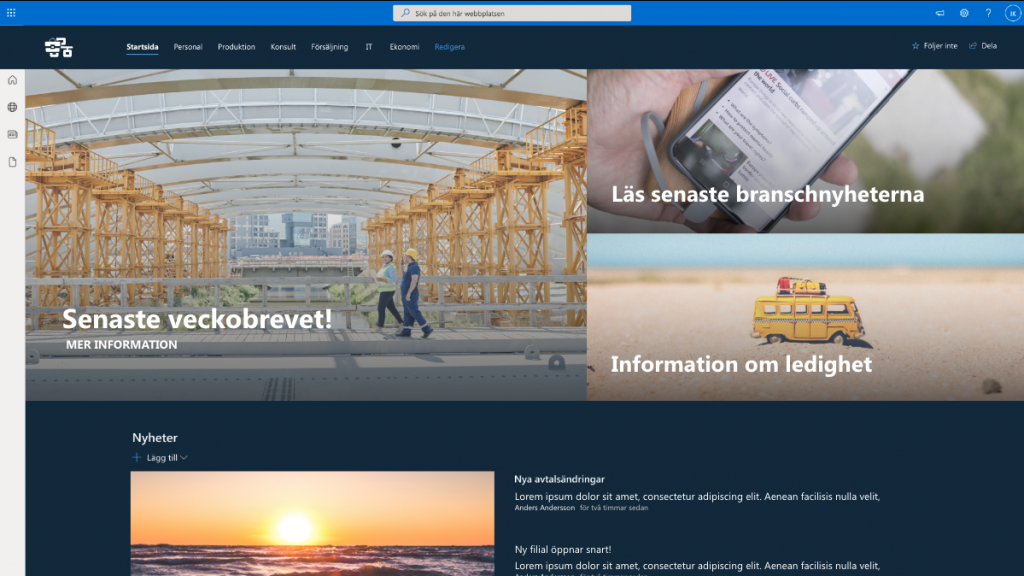Open the user account avatar IK
1024x576 pixels.
[1012, 13]
